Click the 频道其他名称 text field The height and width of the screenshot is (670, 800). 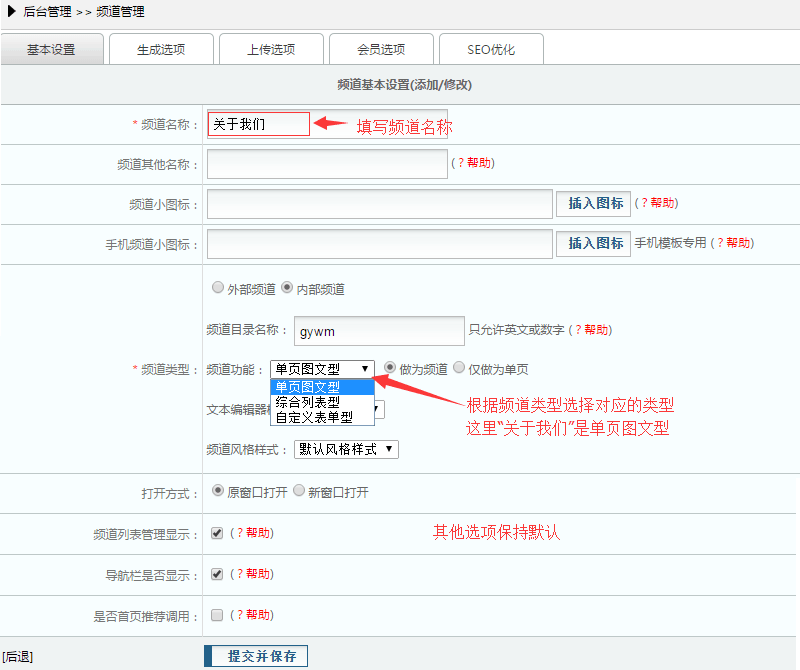[x=327, y=164]
